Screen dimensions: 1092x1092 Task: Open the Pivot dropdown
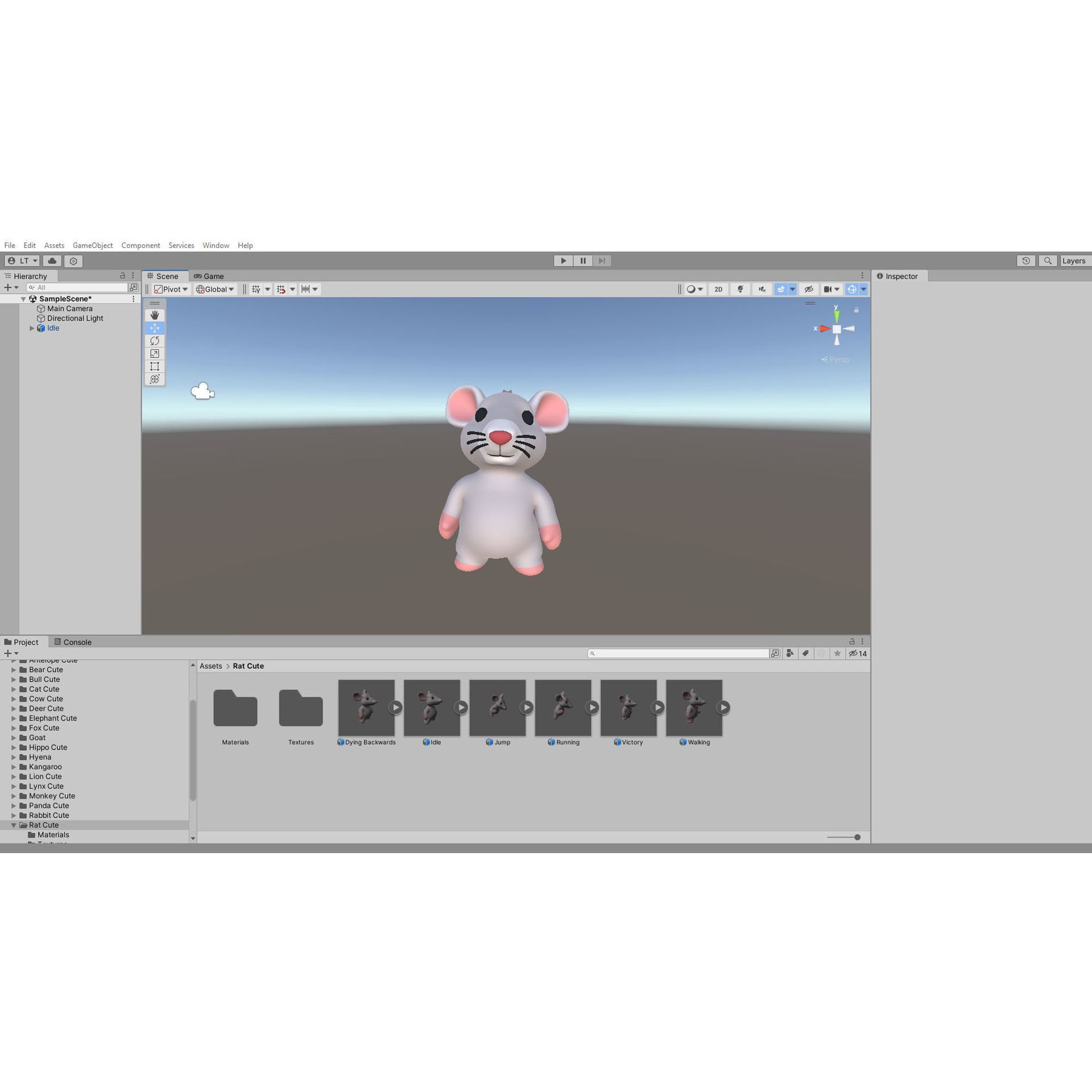(171, 289)
